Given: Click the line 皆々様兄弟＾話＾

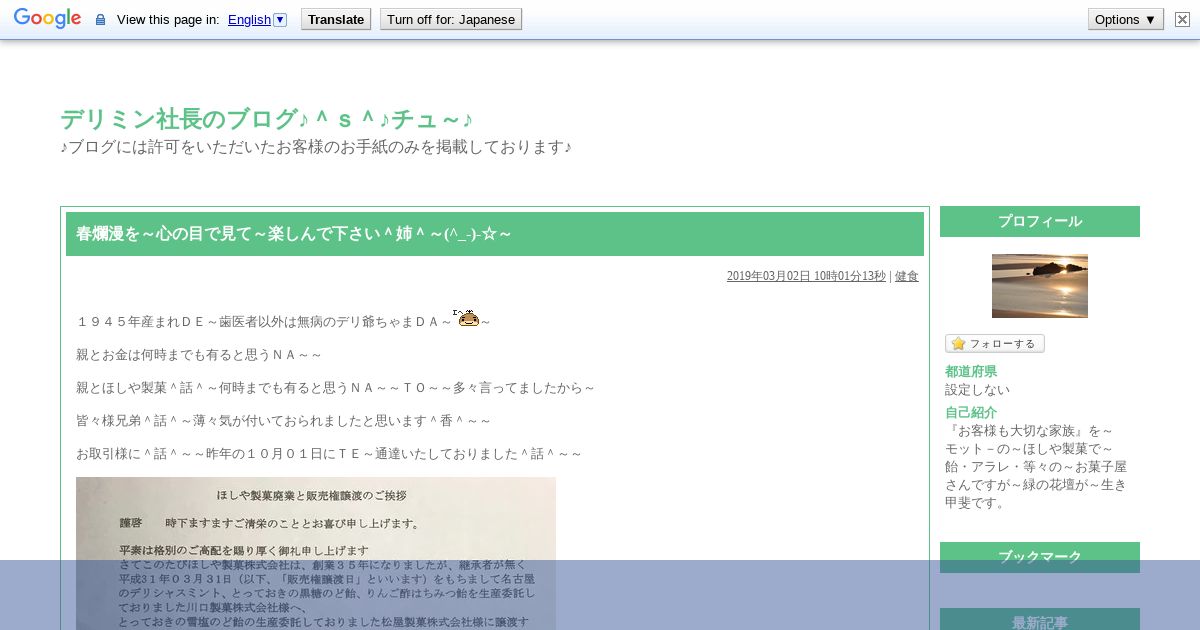Looking at the screenshot, I should tap(283, 421).
